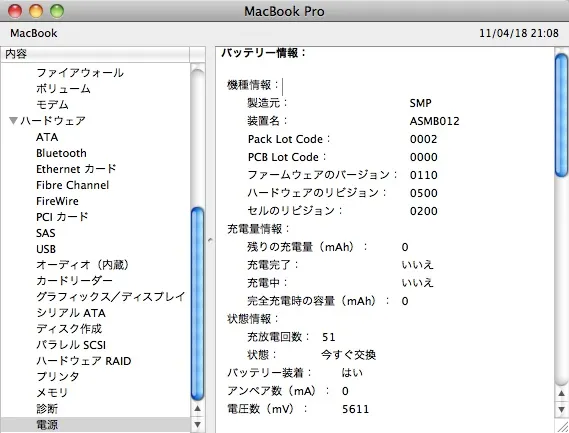Click the MacBook label under title bar
The height and width of the screenshot is (433, 569).
tap(34, 33)
